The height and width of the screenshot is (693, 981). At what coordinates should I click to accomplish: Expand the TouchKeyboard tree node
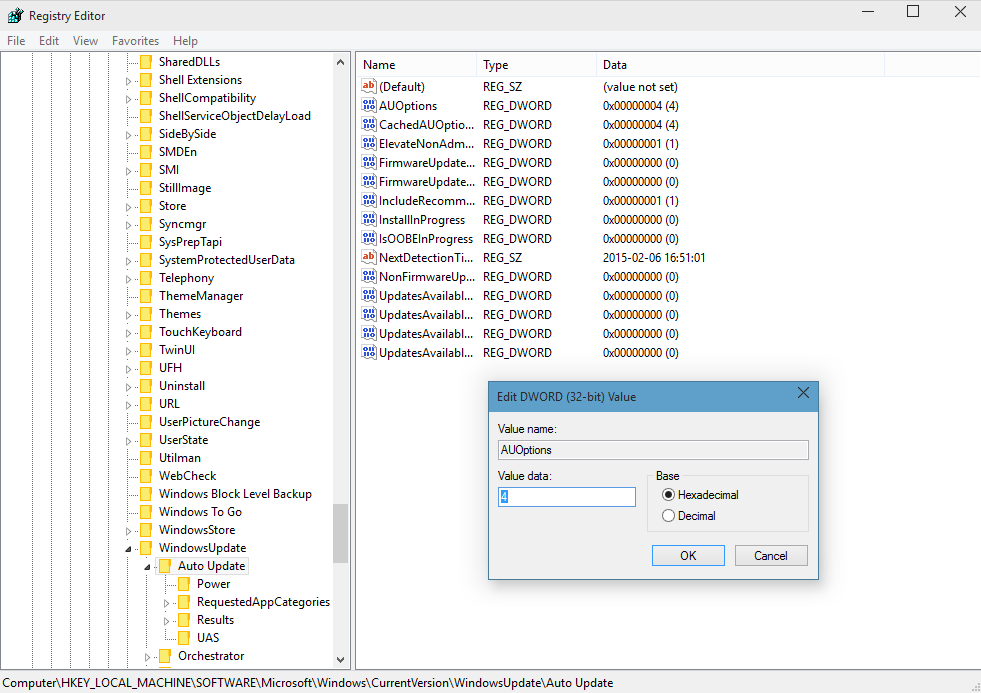128,333
